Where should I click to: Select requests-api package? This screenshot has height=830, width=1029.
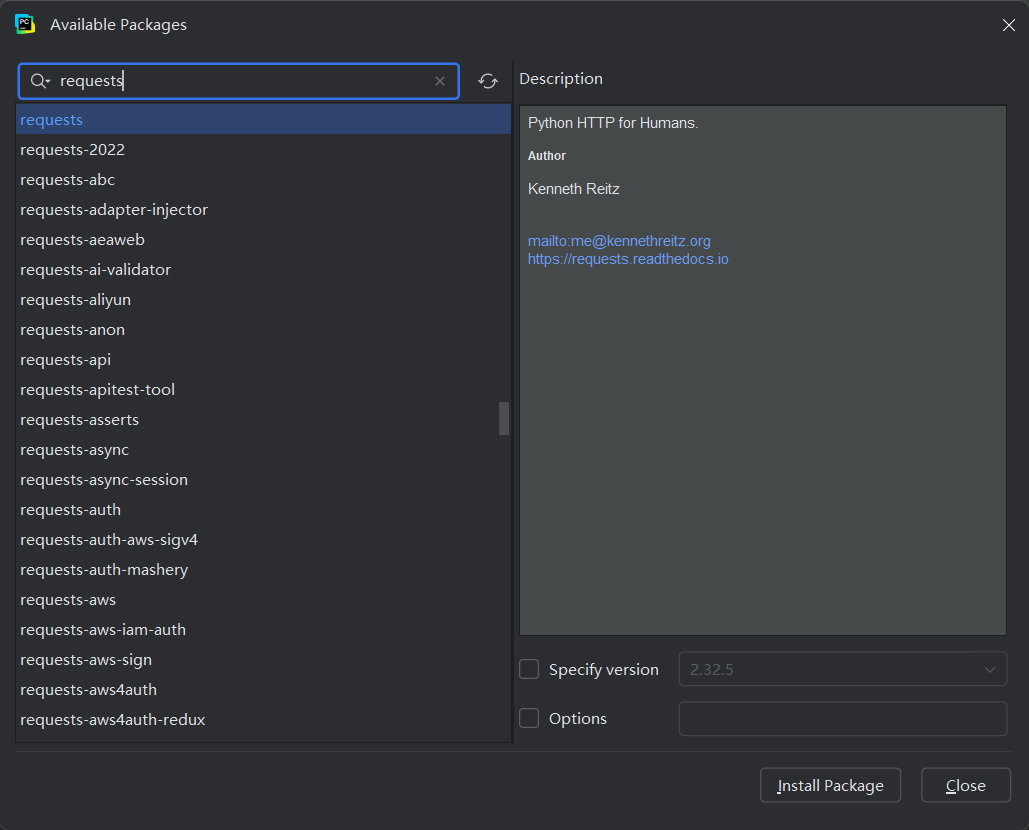(263, 360)
